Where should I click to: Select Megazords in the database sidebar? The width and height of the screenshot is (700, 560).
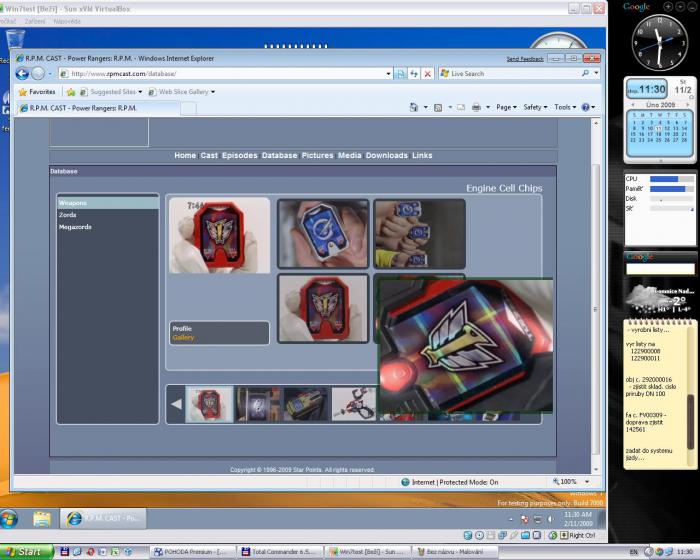[75, 227]
